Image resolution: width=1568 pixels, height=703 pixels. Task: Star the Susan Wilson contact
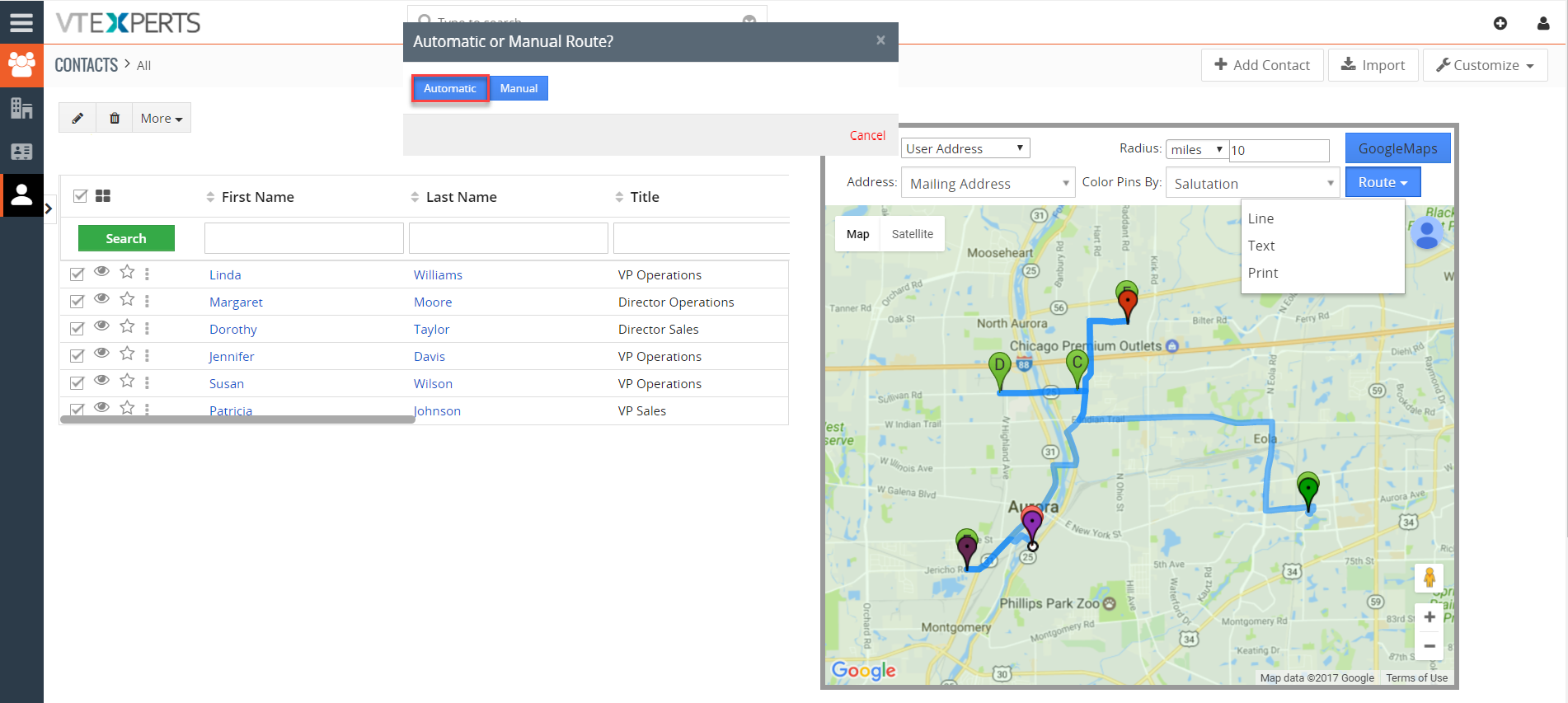pos(127,381)
